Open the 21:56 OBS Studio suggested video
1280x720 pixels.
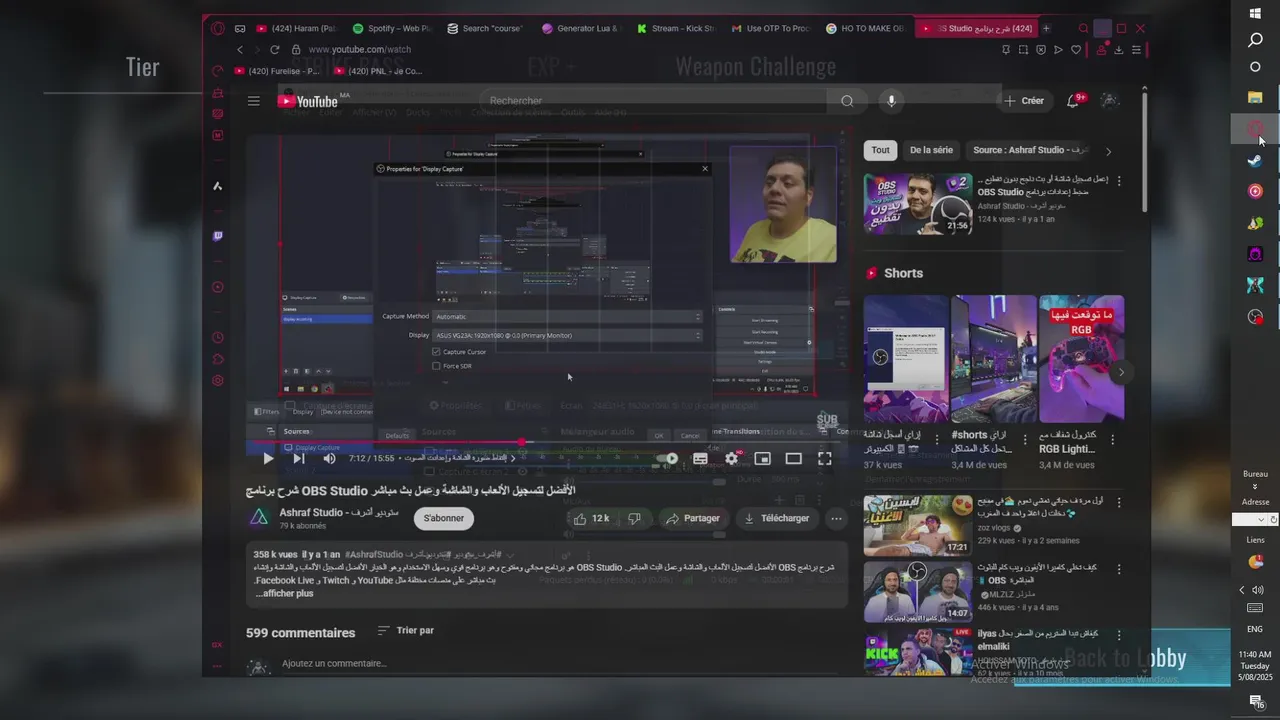tap(918, 204)
